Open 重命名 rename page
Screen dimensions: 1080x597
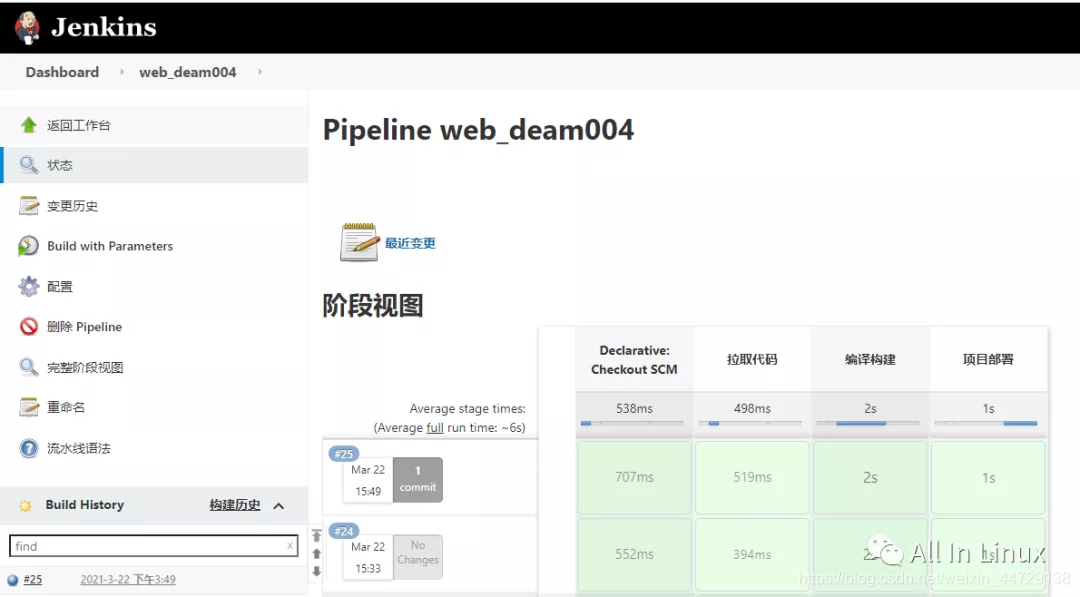(x=66, y=407)
